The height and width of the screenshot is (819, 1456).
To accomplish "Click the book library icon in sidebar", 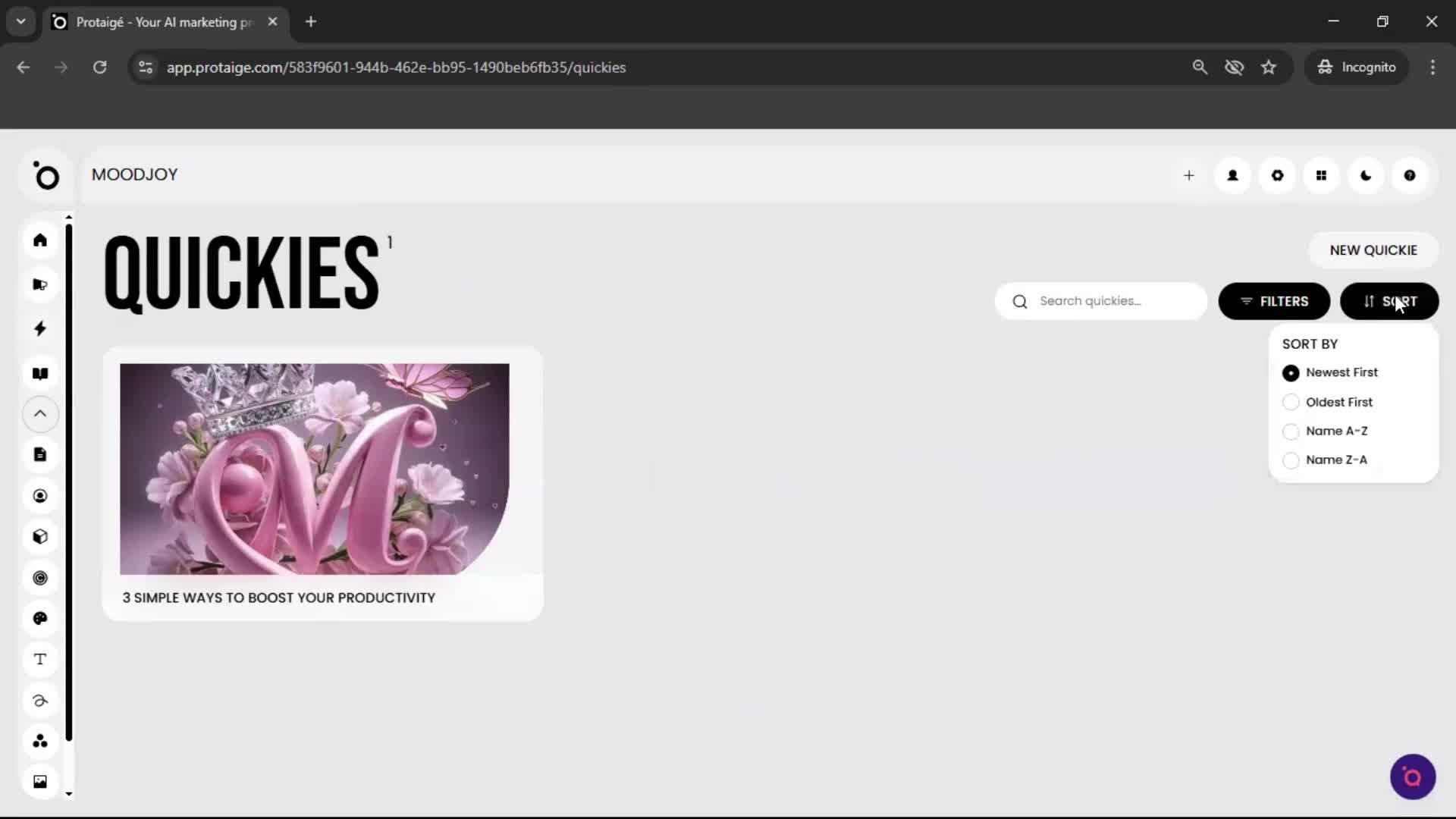I will click(40, 373).
